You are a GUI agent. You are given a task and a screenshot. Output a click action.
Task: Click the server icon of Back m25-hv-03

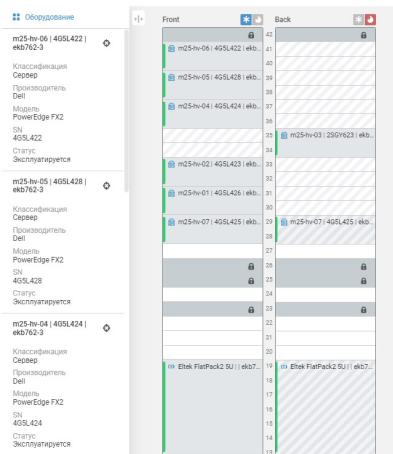[x=284, y=135]
